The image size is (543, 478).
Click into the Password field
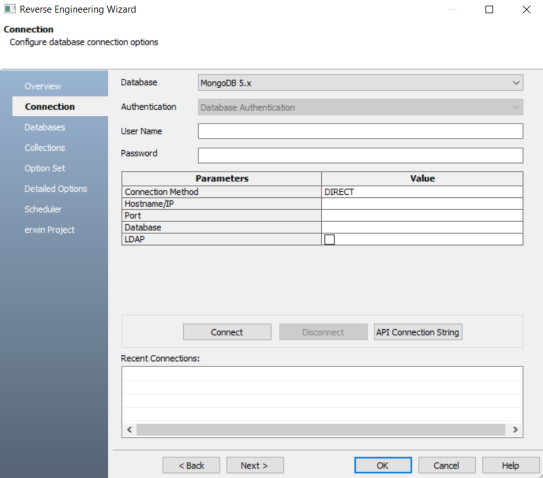[360, 156]
